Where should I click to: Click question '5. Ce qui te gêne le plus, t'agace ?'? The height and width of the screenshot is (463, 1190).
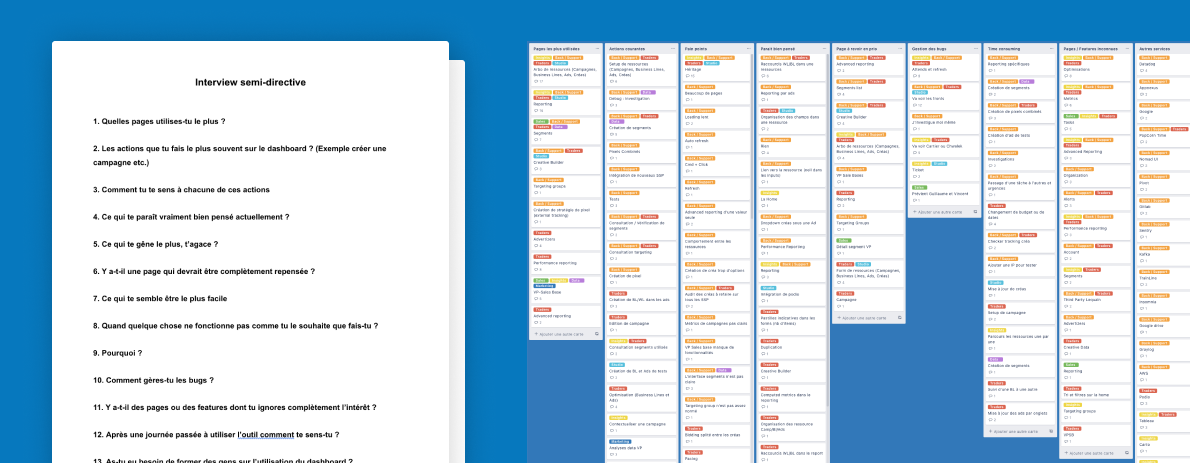pos(156,244)
